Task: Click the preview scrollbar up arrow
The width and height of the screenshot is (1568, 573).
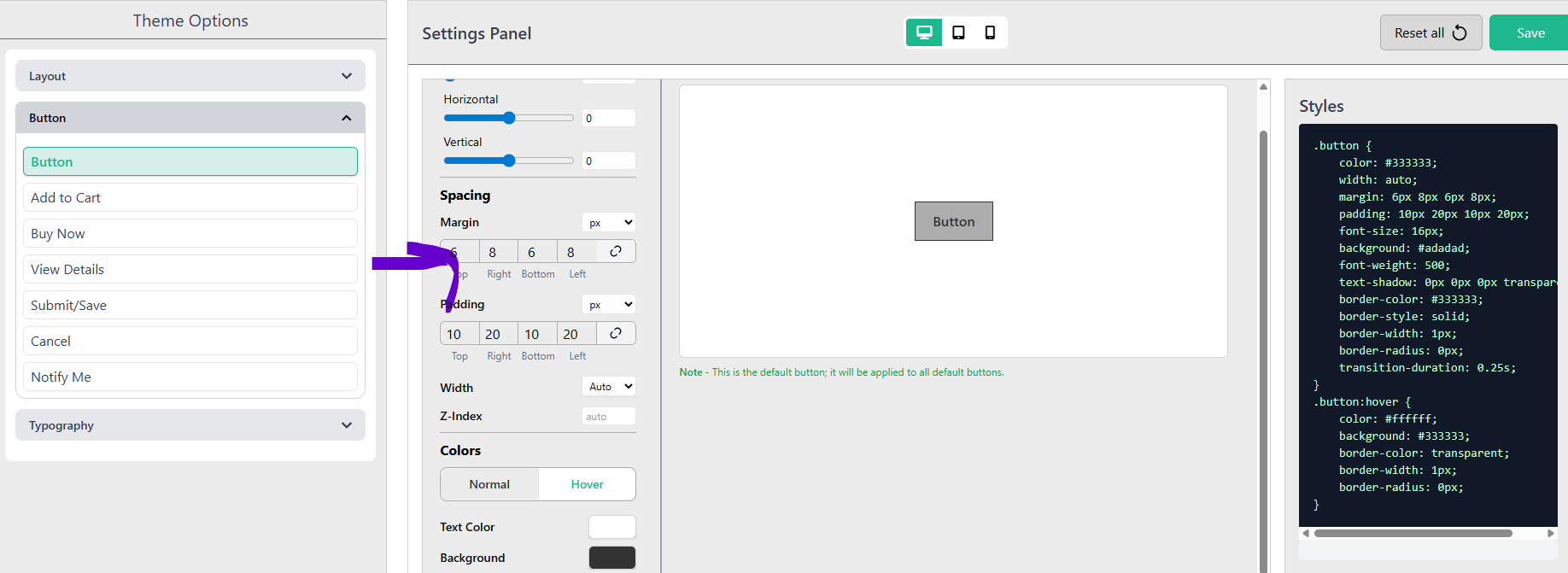Action: coord(1263,86)
